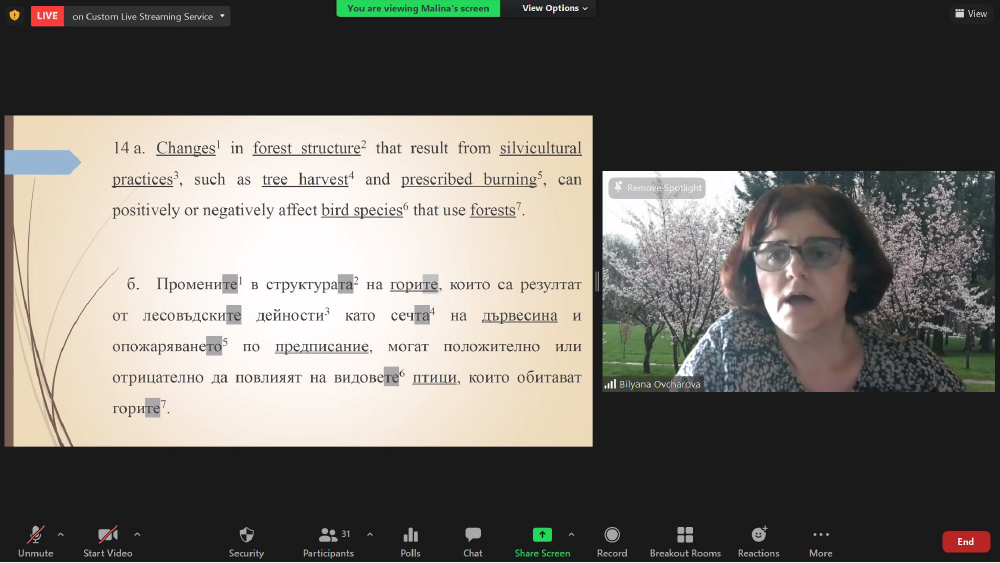Click the More options ellipsis
The height and width of the screenshot is (563, 1000).
[x=821, y=541]
